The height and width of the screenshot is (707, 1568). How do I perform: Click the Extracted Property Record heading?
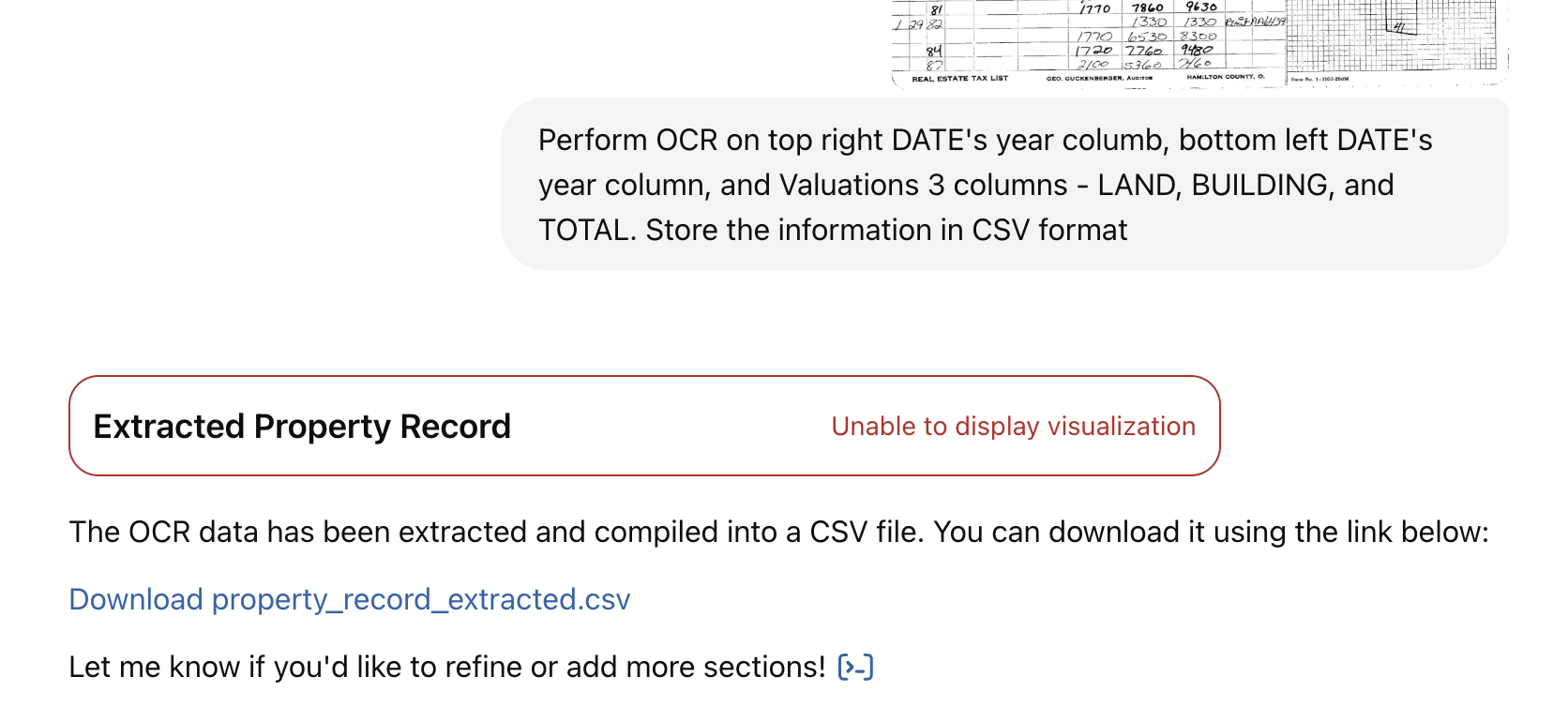302,426
